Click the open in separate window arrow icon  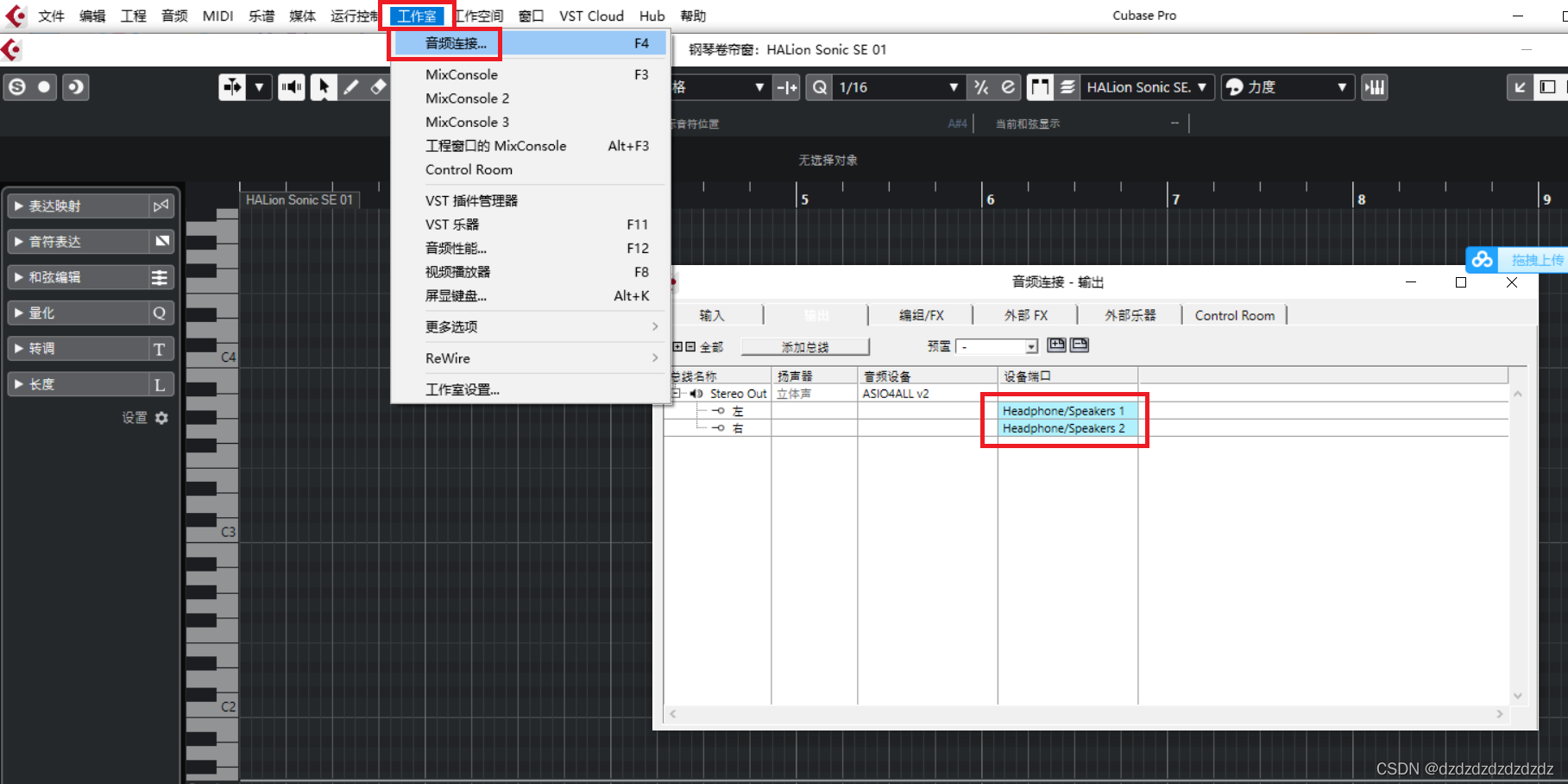tap(1521, 87)
